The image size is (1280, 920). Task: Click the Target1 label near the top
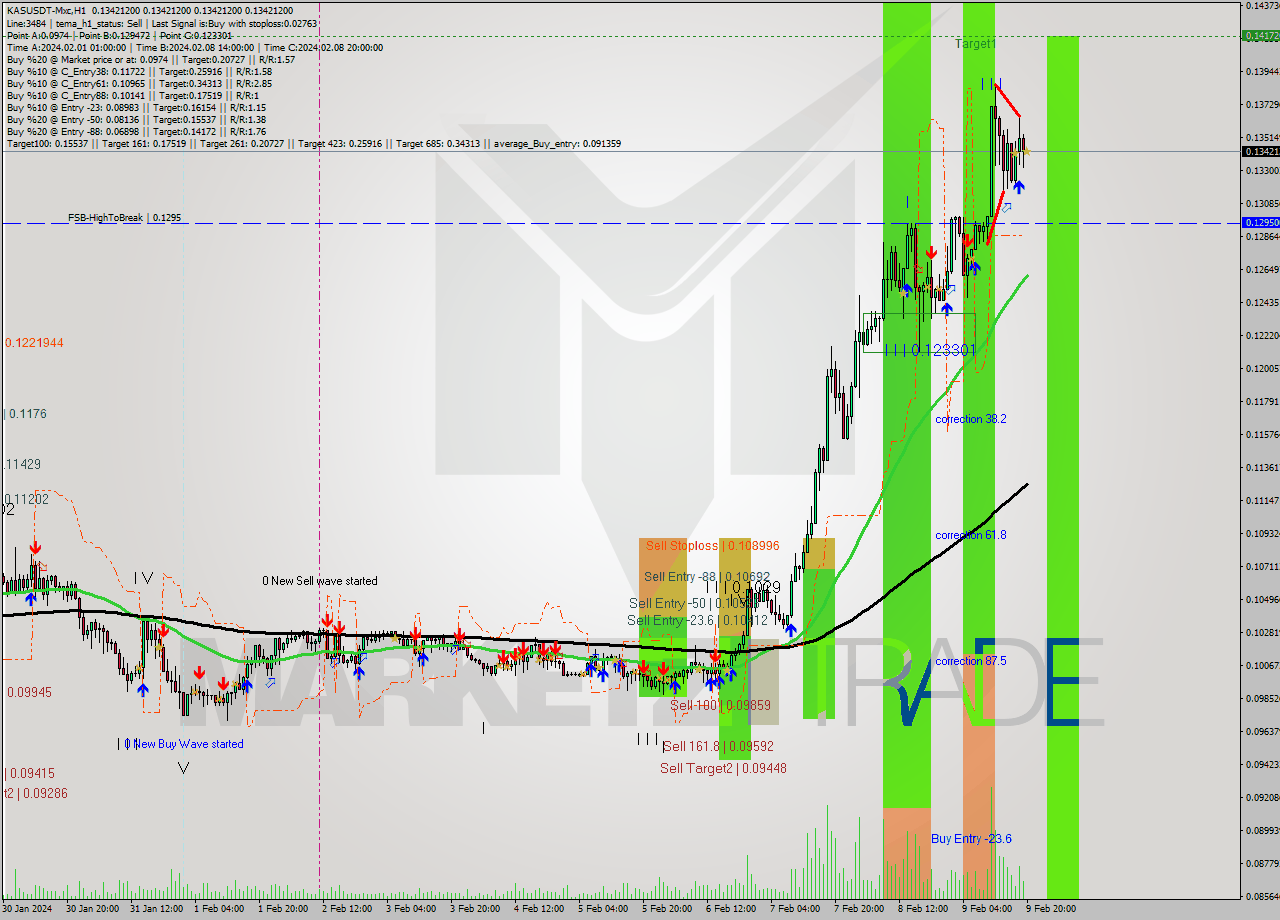(x=975, y=44)
